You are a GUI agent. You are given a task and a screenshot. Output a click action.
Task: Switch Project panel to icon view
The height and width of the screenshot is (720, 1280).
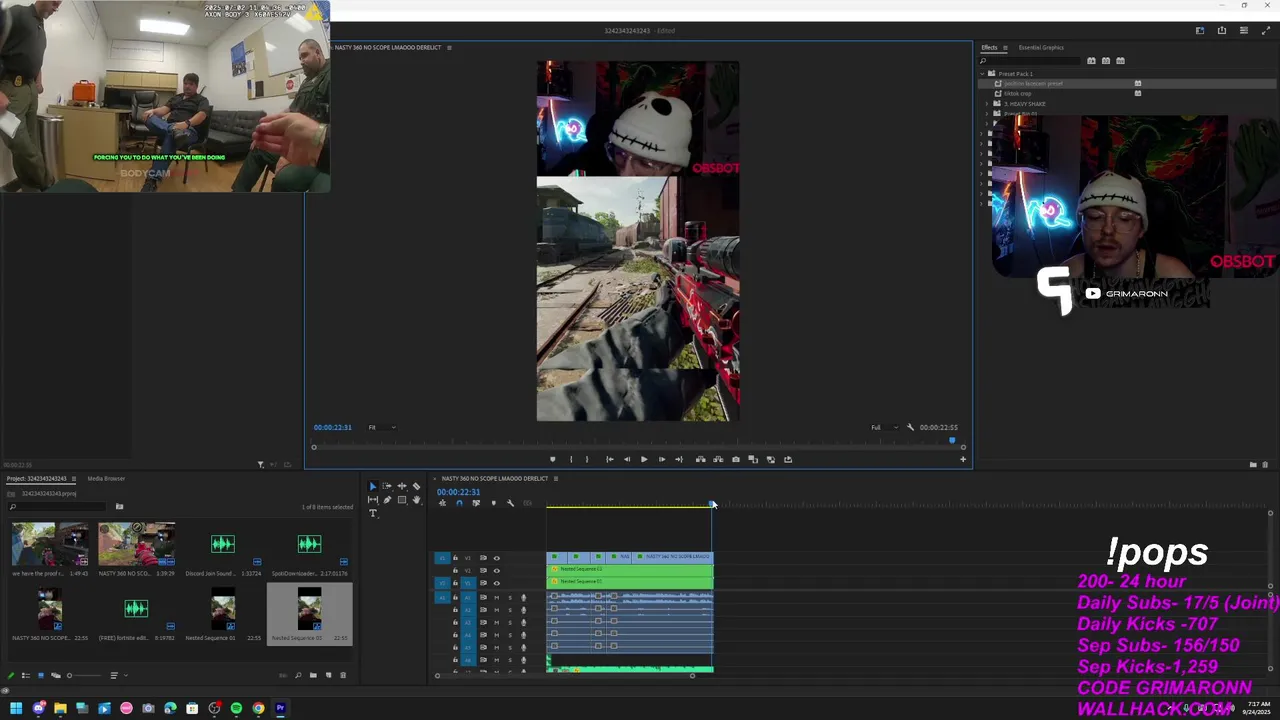41,675
